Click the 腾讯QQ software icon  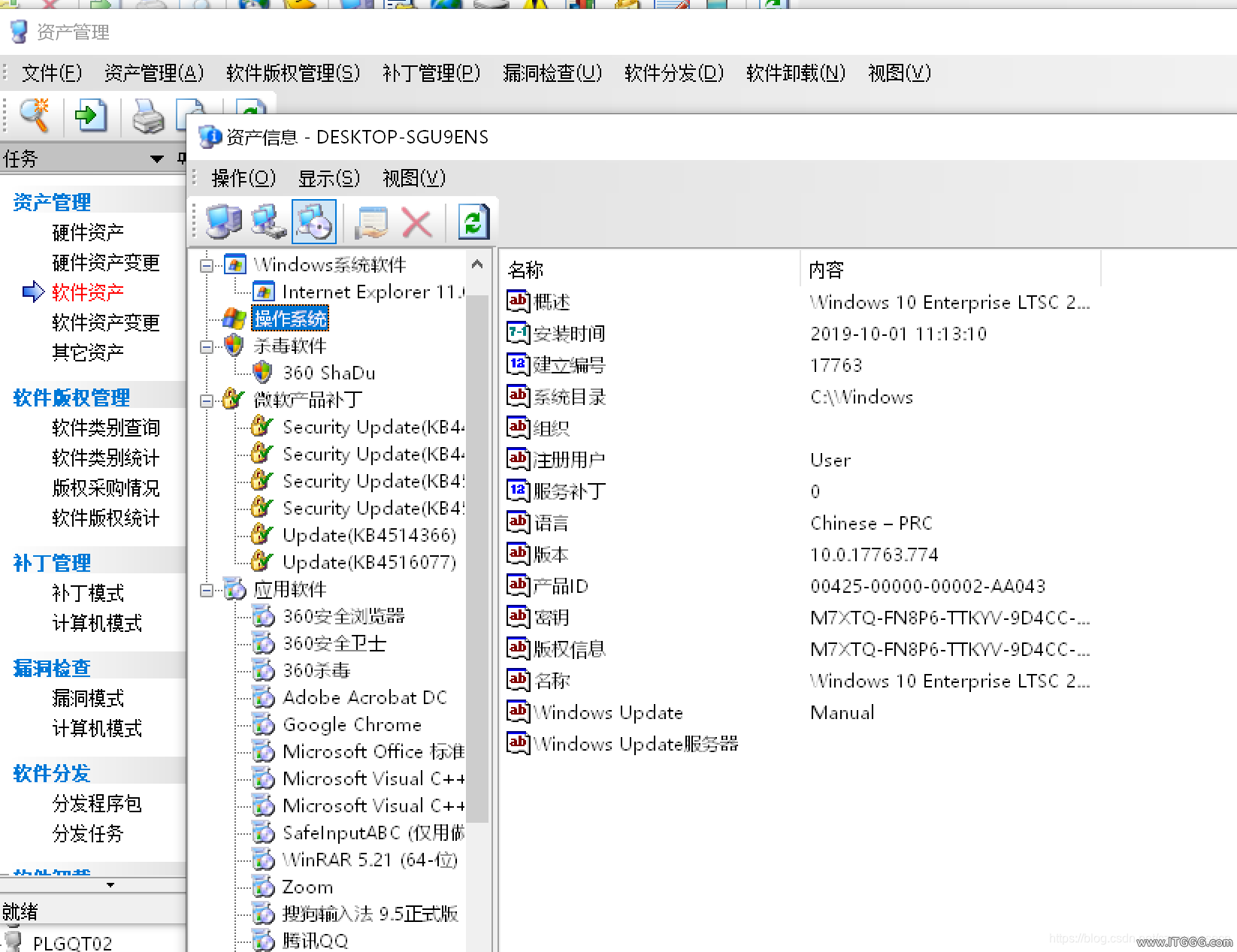263,941
